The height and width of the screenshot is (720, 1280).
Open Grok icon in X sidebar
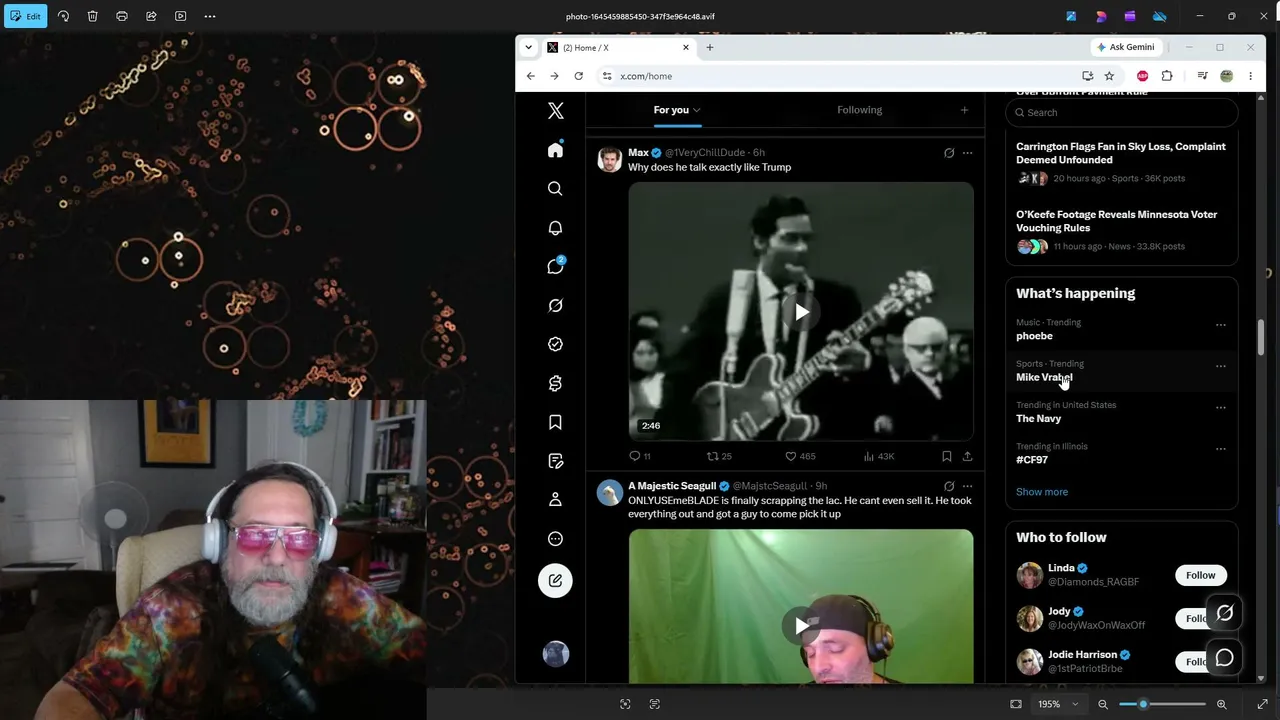pos(556,305)
